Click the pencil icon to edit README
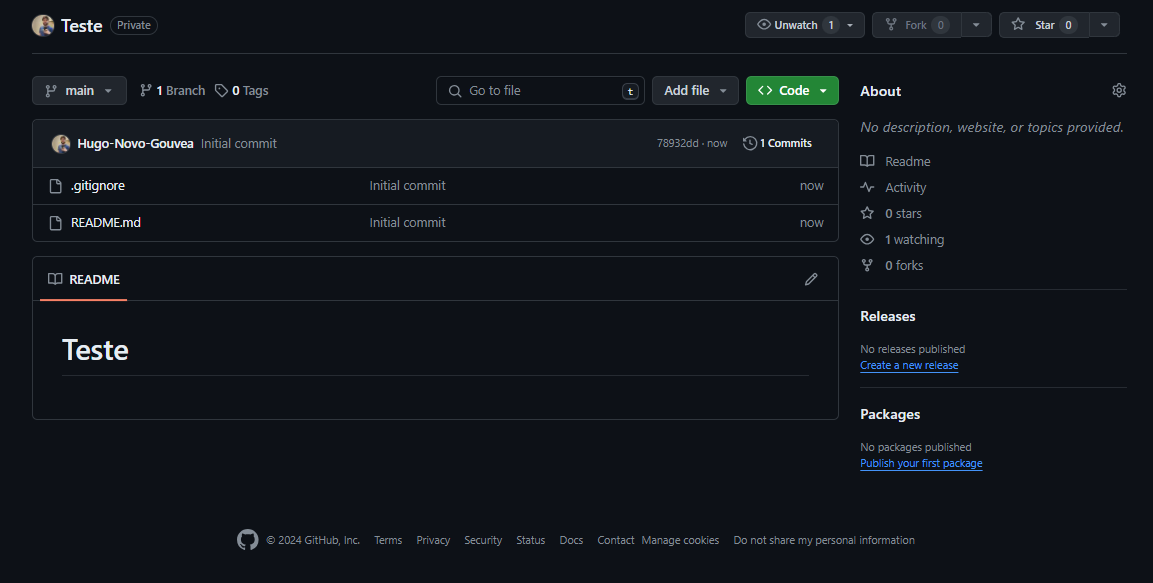 click(811, 279)
